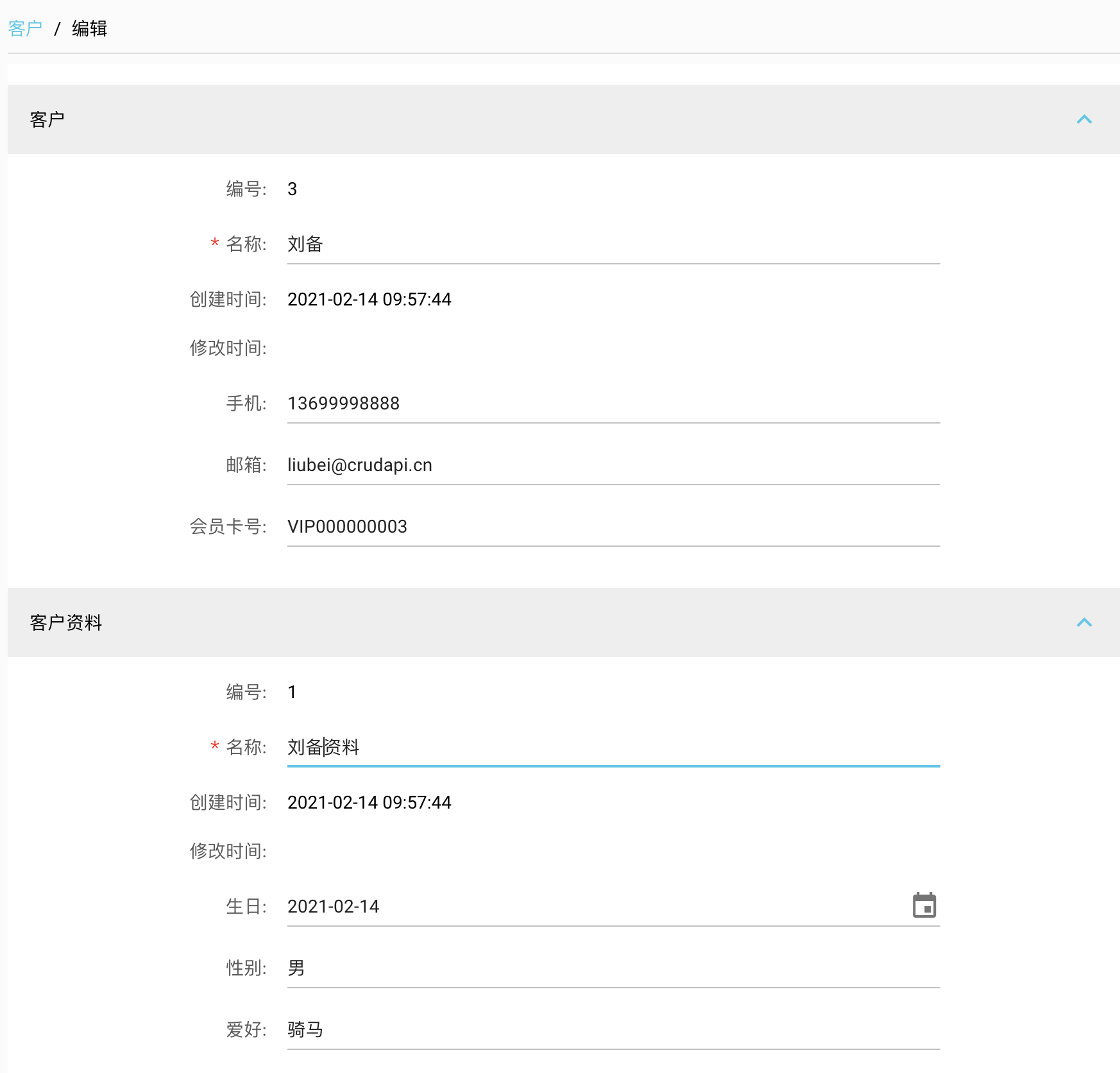Open the calendar picker for 生日
Screen dimensions: 1120x1073
point(924,906)
